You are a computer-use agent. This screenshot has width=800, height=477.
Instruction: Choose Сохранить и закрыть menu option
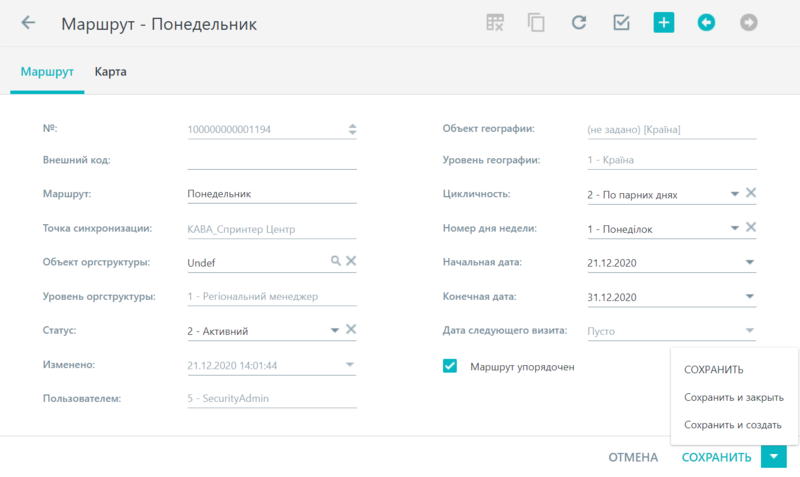click(734, 397)
